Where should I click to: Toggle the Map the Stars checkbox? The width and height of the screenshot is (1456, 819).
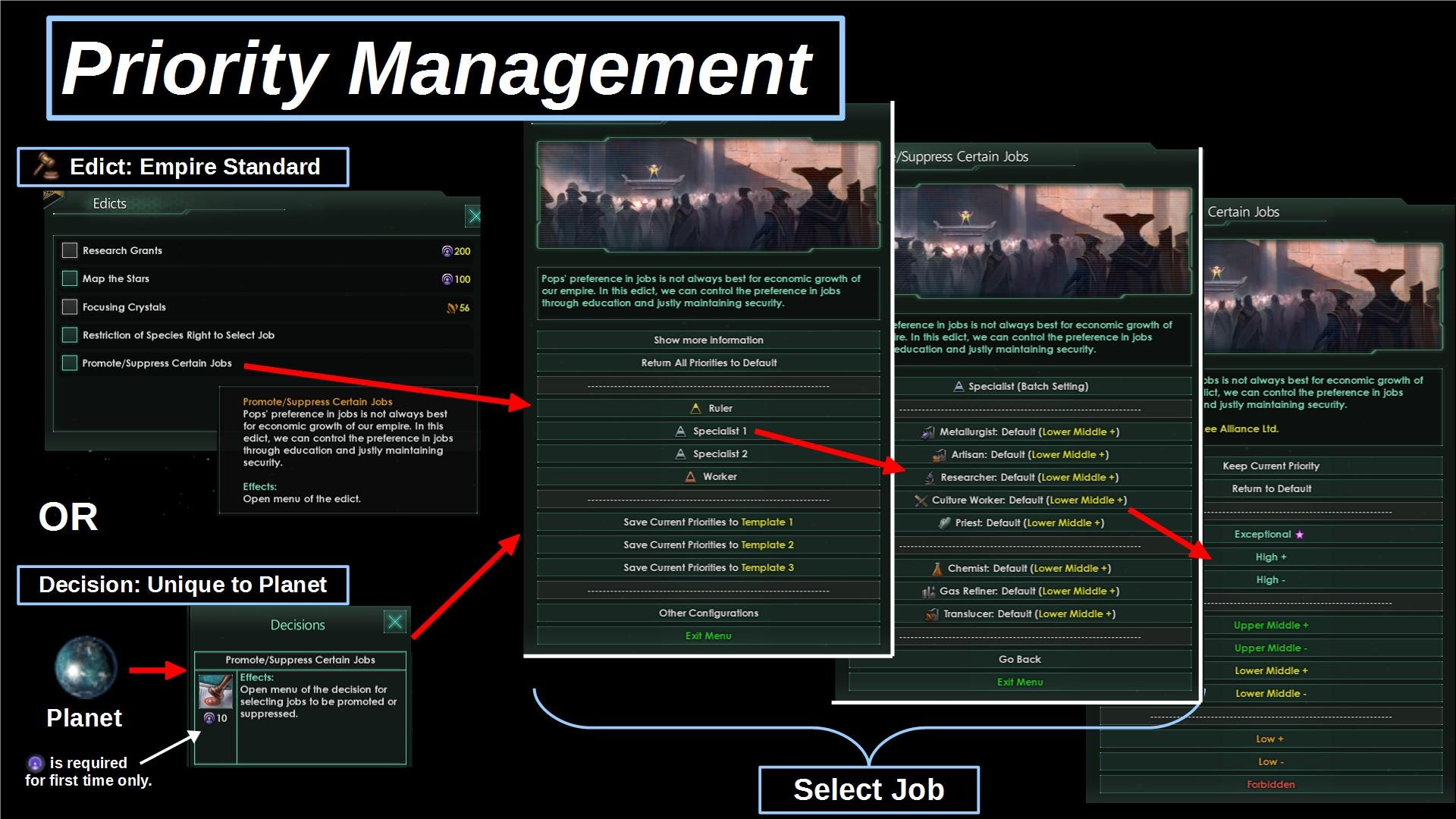(x=70, y=278)
